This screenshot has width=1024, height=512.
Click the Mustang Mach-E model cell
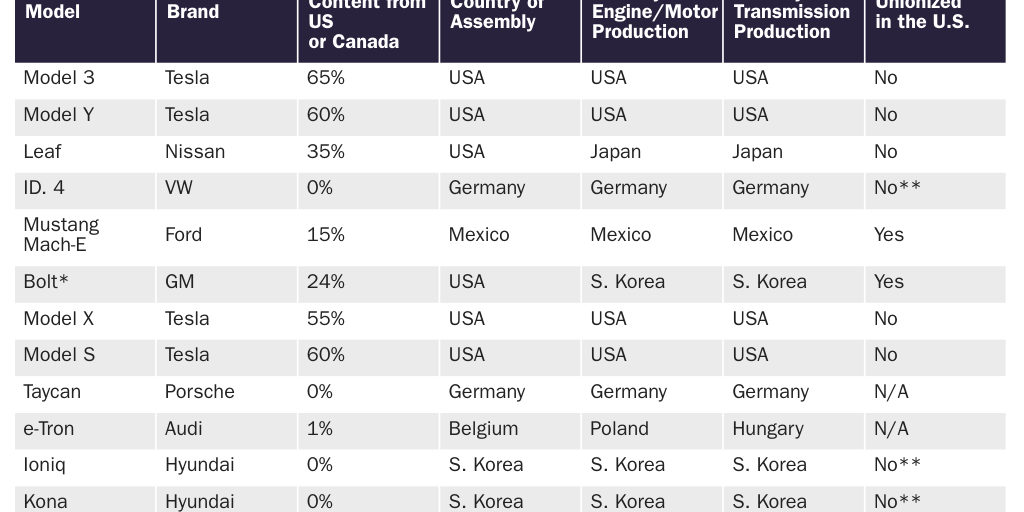61,235
